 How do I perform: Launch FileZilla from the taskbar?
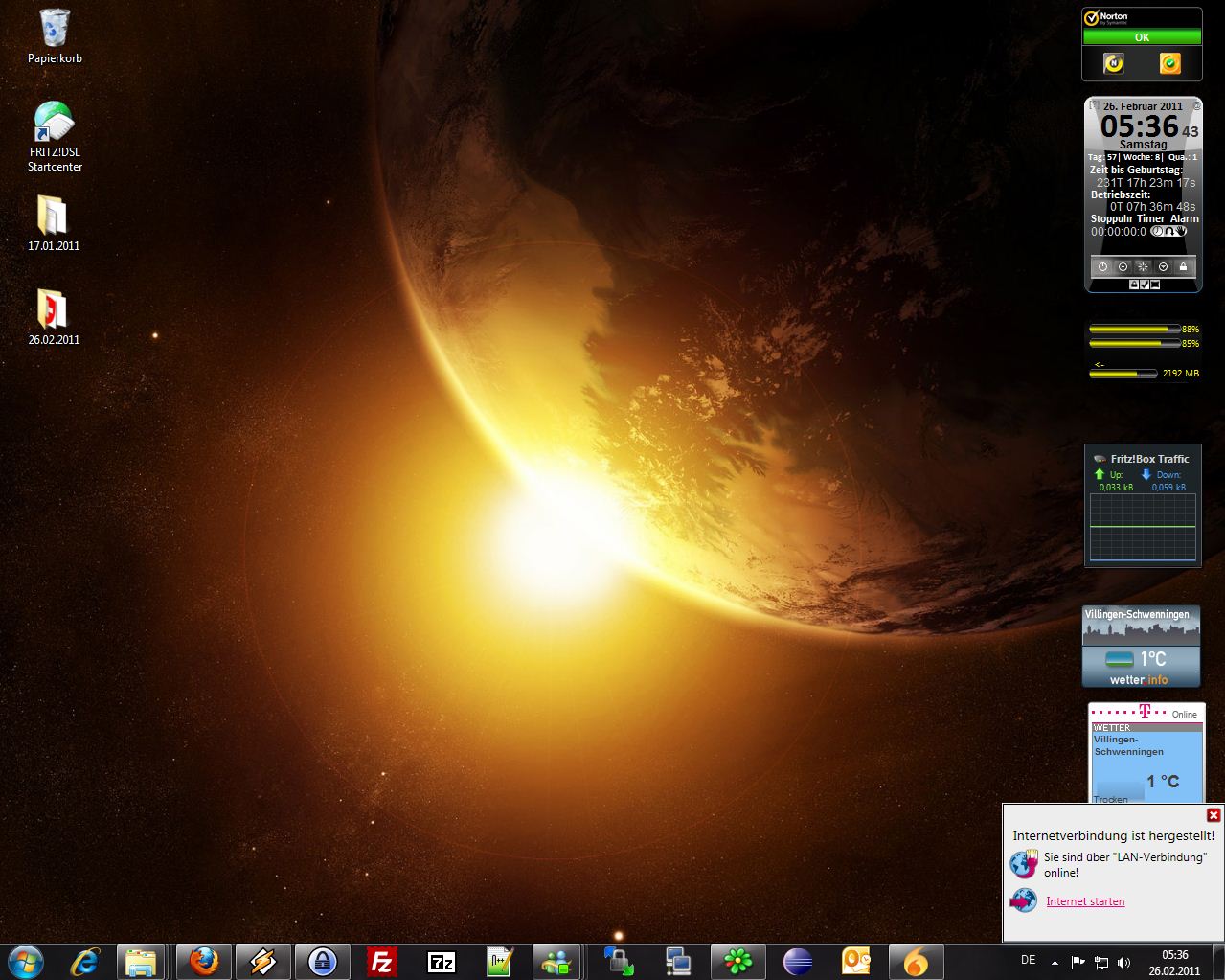click(382, 961)
